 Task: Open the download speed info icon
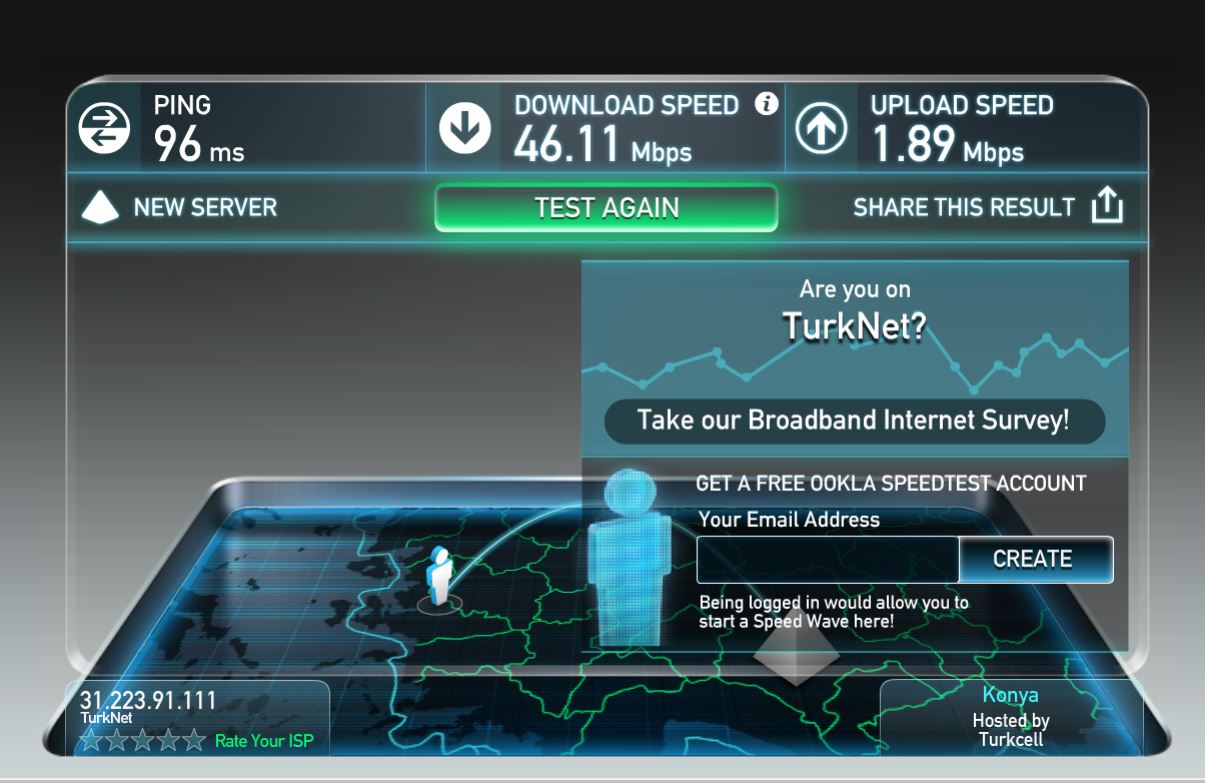(766, 103)
